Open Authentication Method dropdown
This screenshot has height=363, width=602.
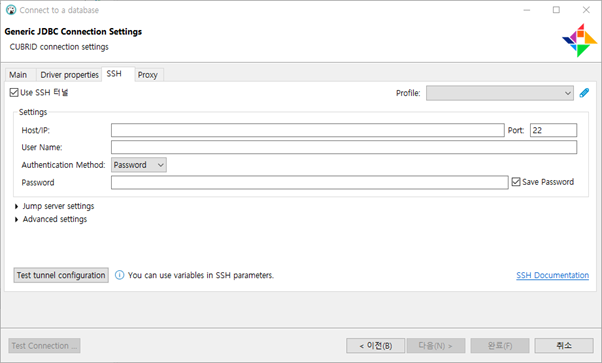[139, 165]
